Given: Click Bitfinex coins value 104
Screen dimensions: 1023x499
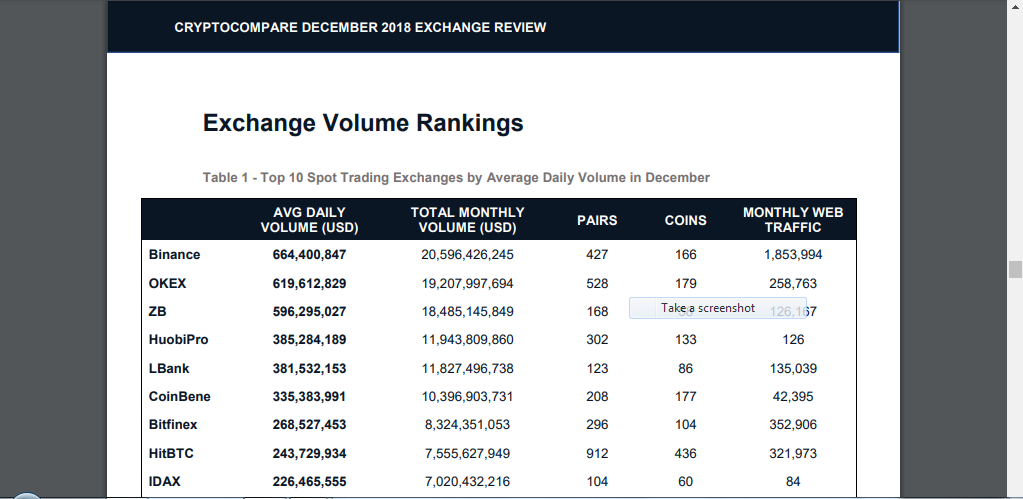Looking at the screenshot, I should tap(686, 424).
